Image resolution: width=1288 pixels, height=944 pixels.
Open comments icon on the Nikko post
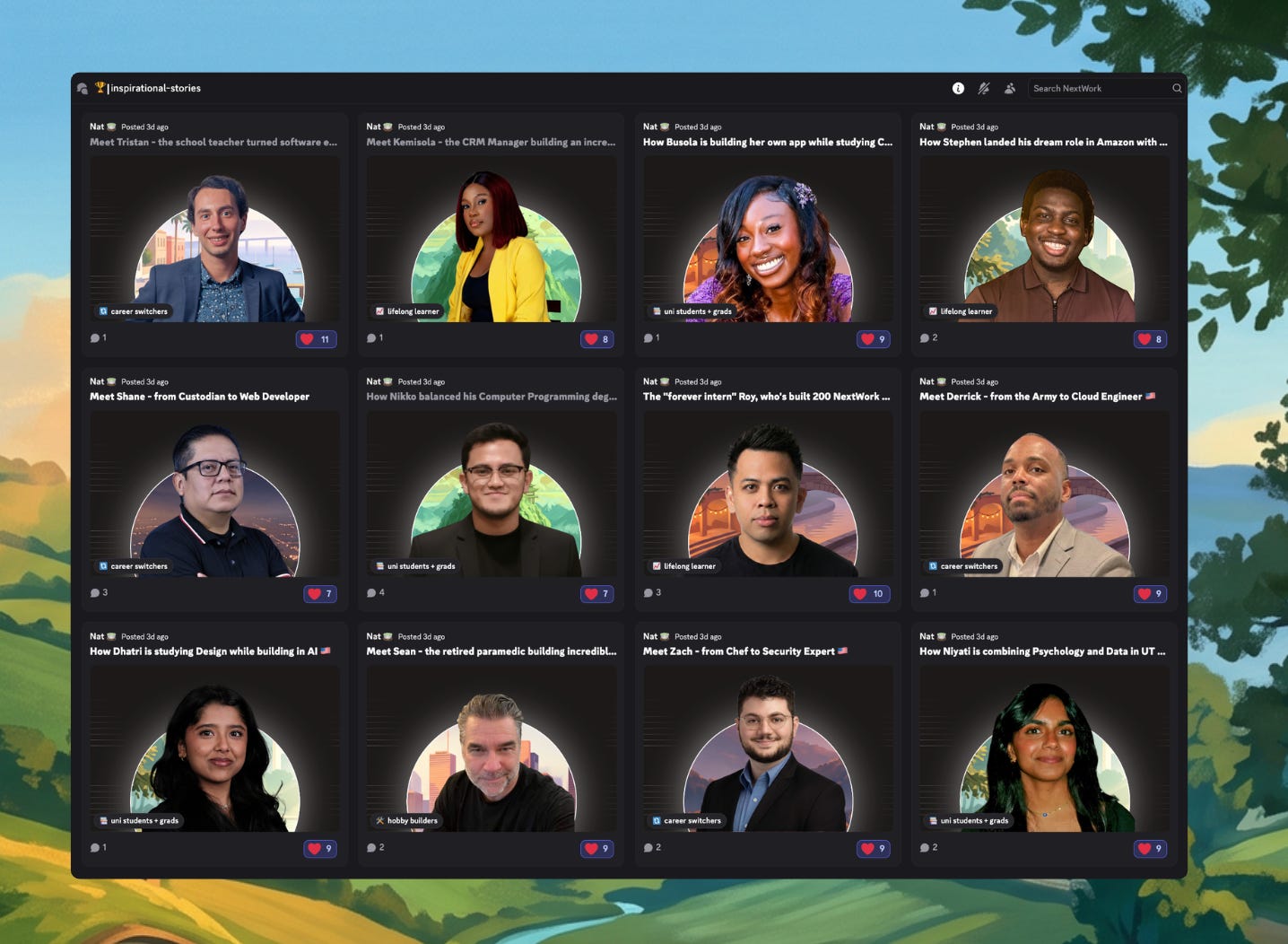point(371,593)
